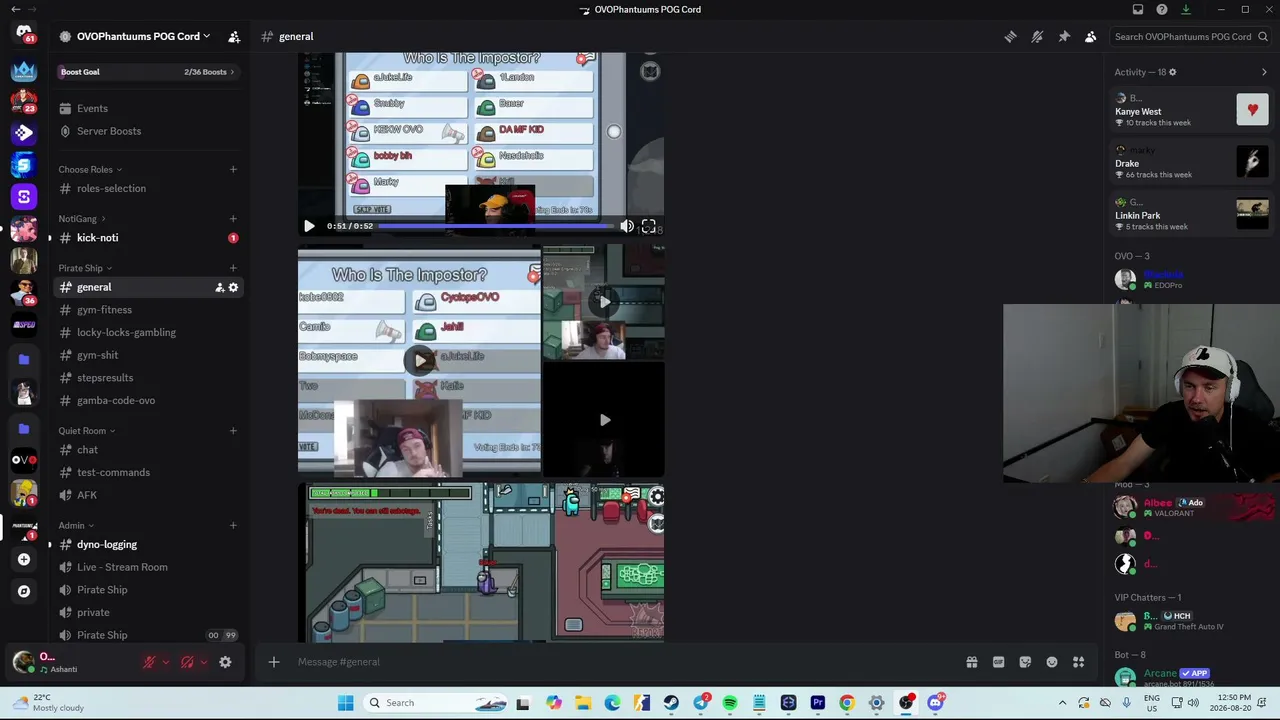1280x720 pixels.
Task: Click the green download update icon
Action: [1186, 10]
